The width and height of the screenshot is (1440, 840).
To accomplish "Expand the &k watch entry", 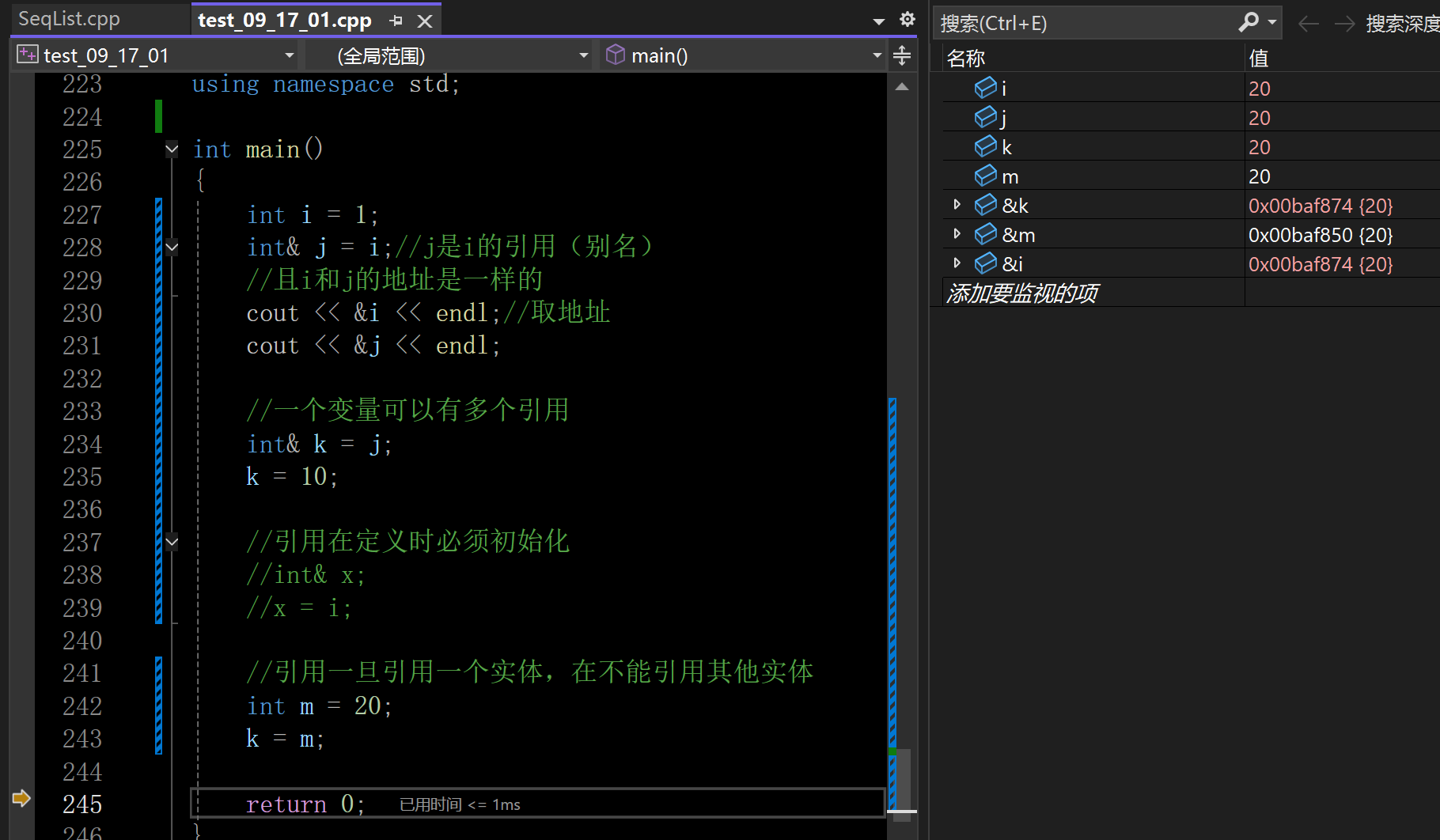I will (x=957, y=205).
